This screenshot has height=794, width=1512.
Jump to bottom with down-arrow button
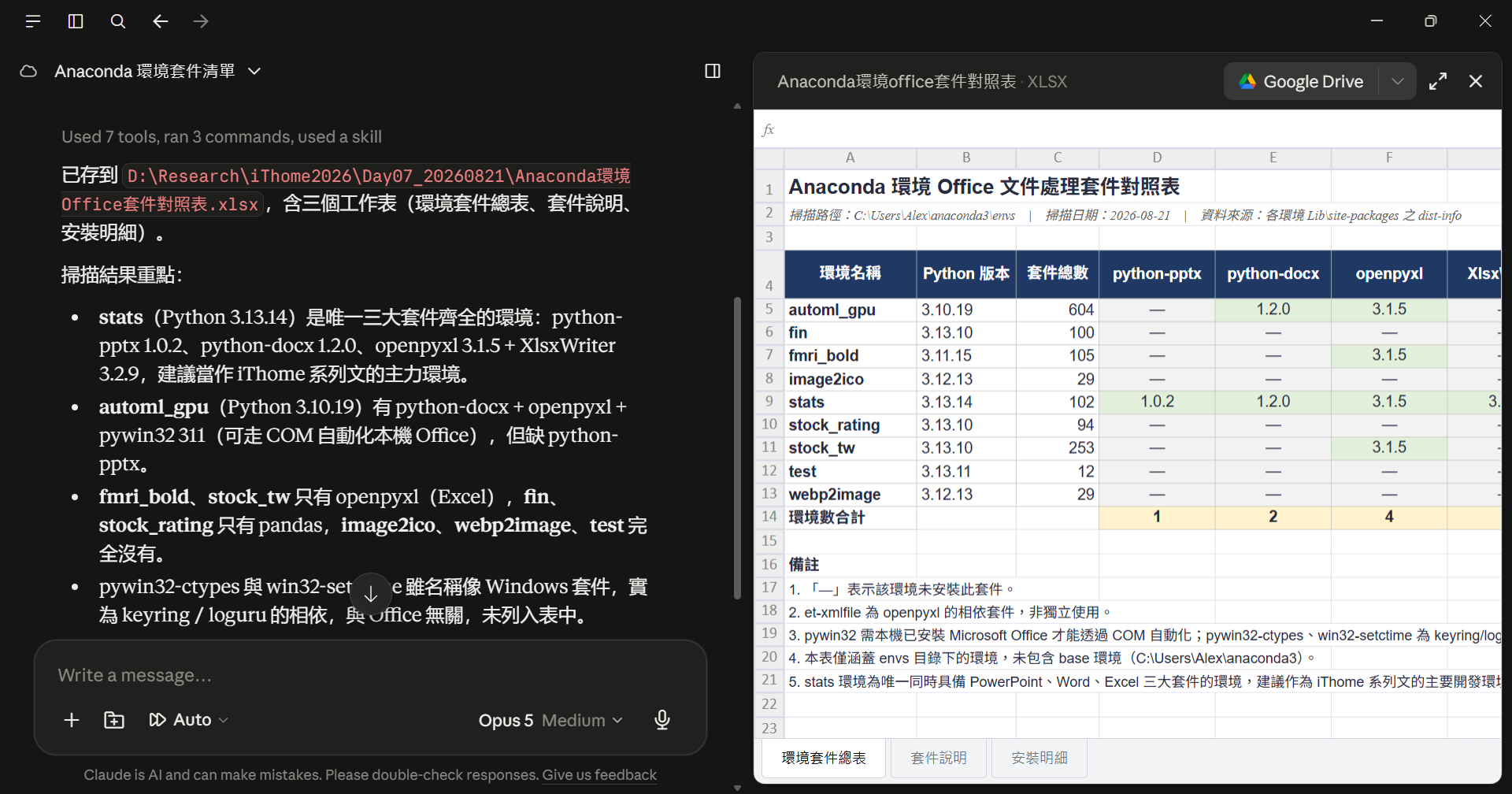[x=370, y=594]
